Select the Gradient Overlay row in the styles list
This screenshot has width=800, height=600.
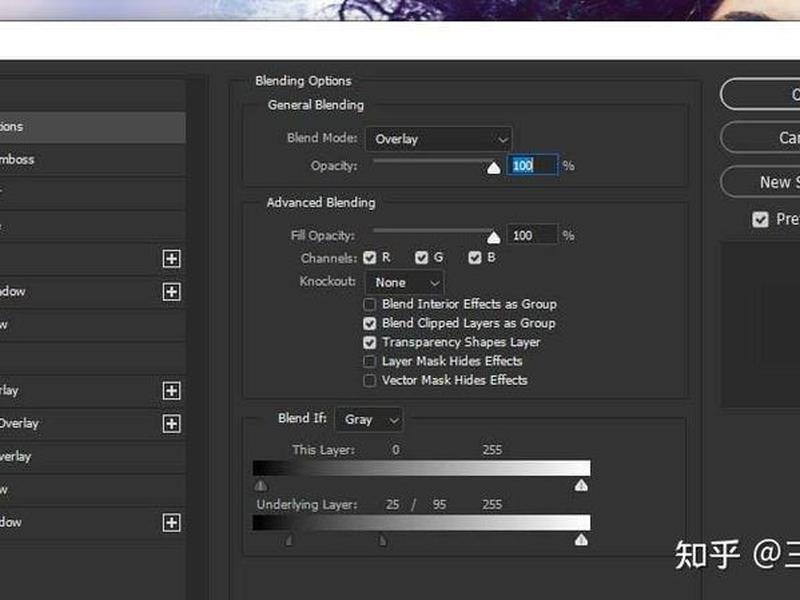(x=92, y=423)
